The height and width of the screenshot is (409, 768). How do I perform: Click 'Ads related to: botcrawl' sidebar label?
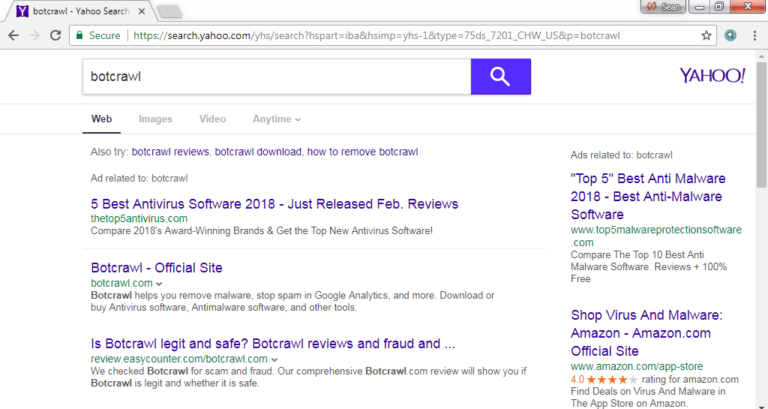622,155
